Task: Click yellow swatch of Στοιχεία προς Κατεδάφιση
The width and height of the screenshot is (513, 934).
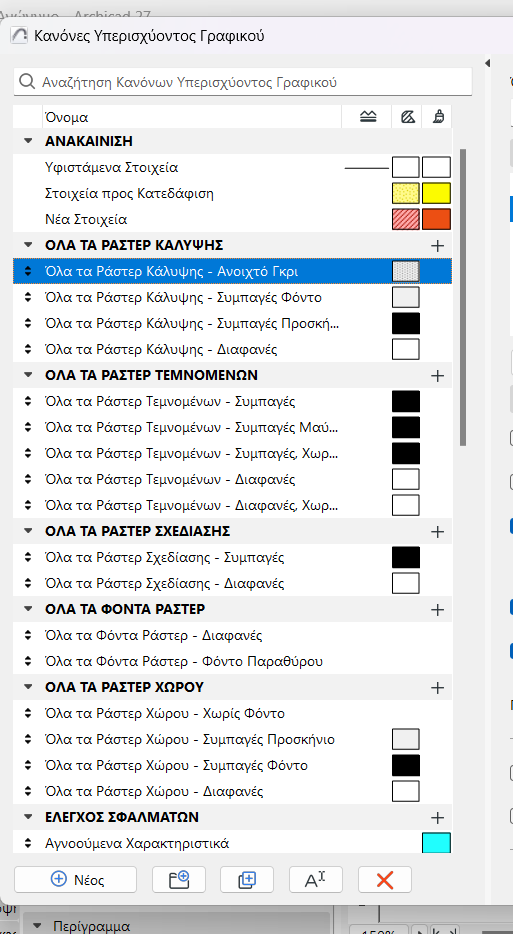Action: click(x=436, y=194)
